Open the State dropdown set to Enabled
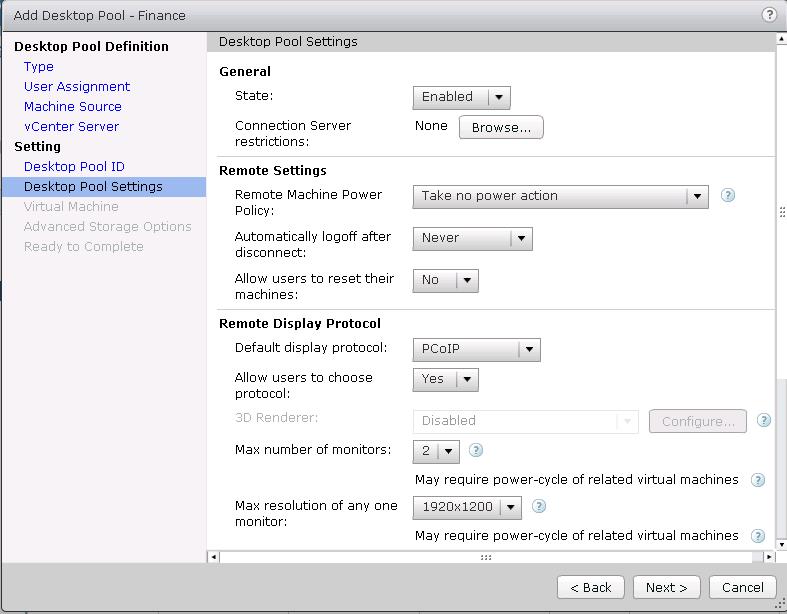The height and width of the screenshot is (614, 787). (461, 97)
